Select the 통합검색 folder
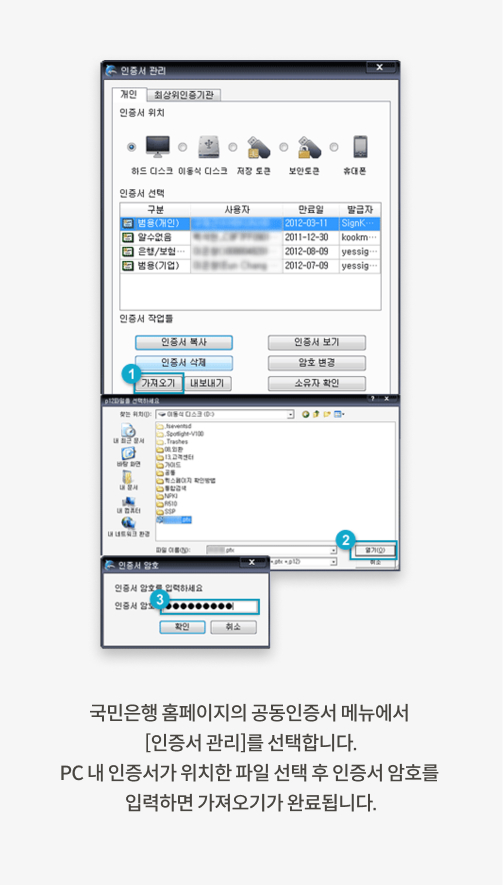Screen dimensions: 503x885 172,488
